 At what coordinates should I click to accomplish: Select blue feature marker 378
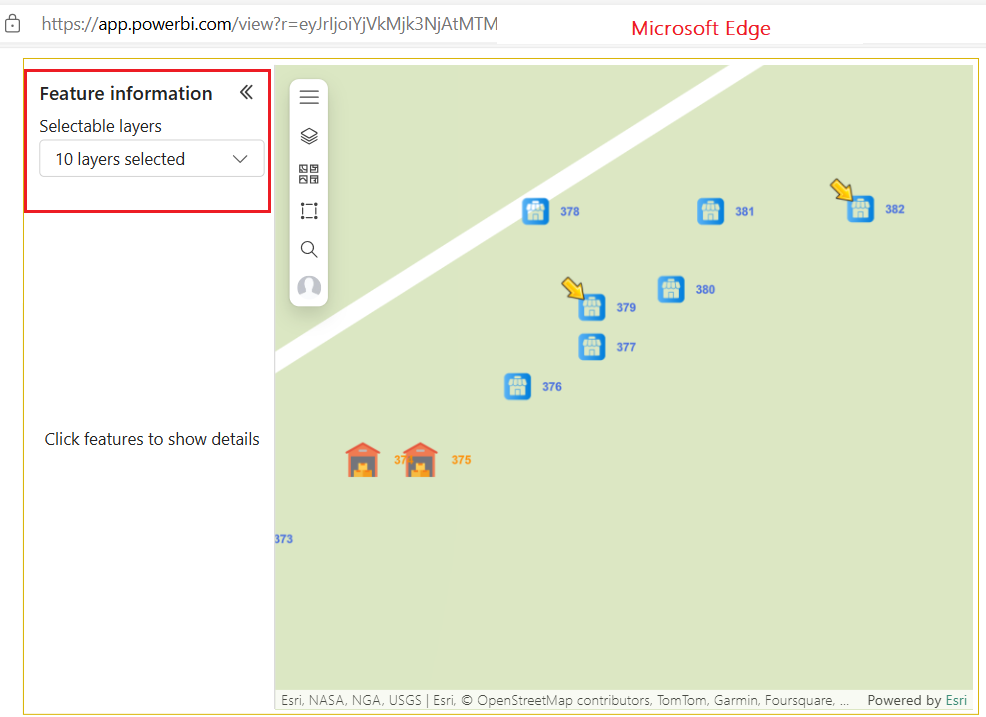coord(536,211)
